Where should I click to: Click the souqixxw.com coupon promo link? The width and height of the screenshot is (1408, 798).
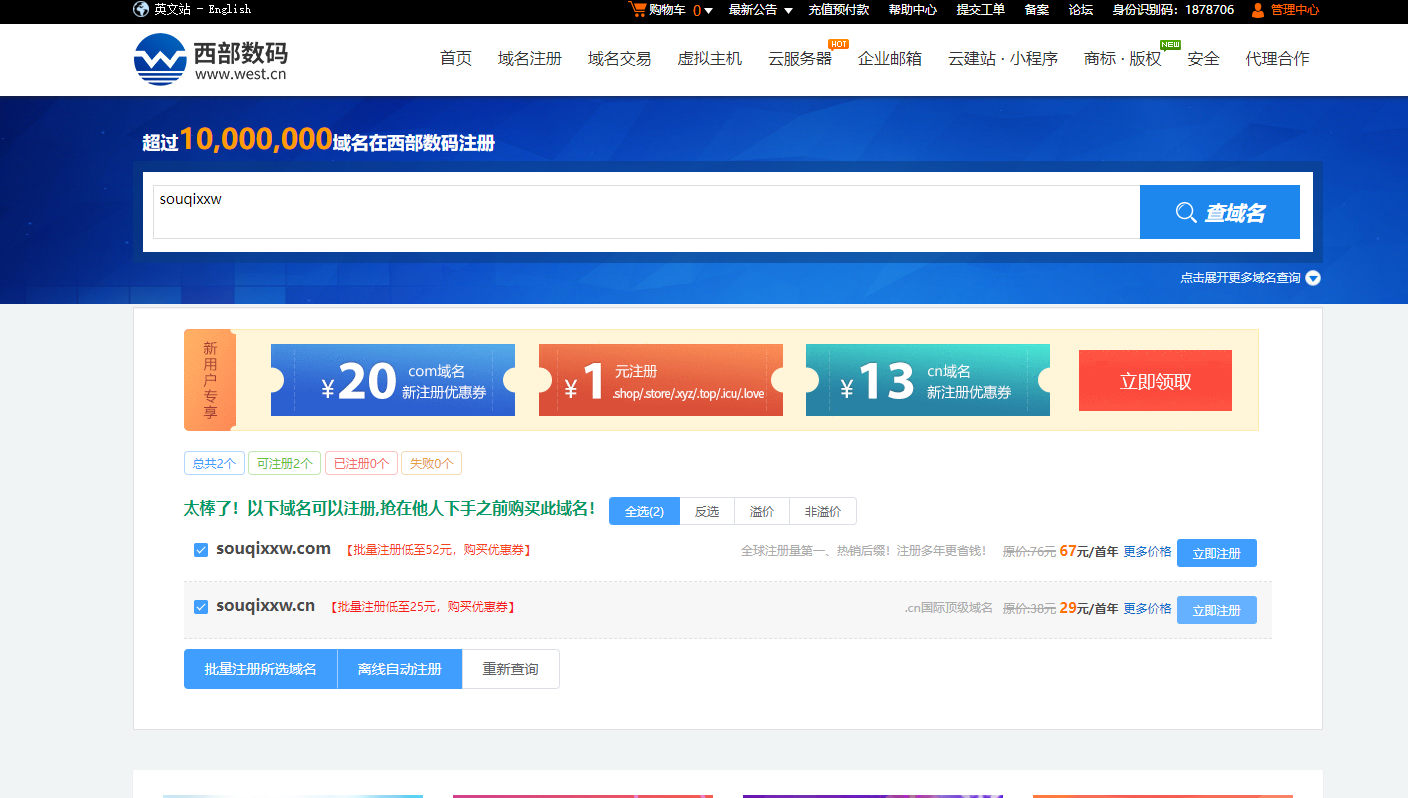pyautogui.click(x=439, y=550)
